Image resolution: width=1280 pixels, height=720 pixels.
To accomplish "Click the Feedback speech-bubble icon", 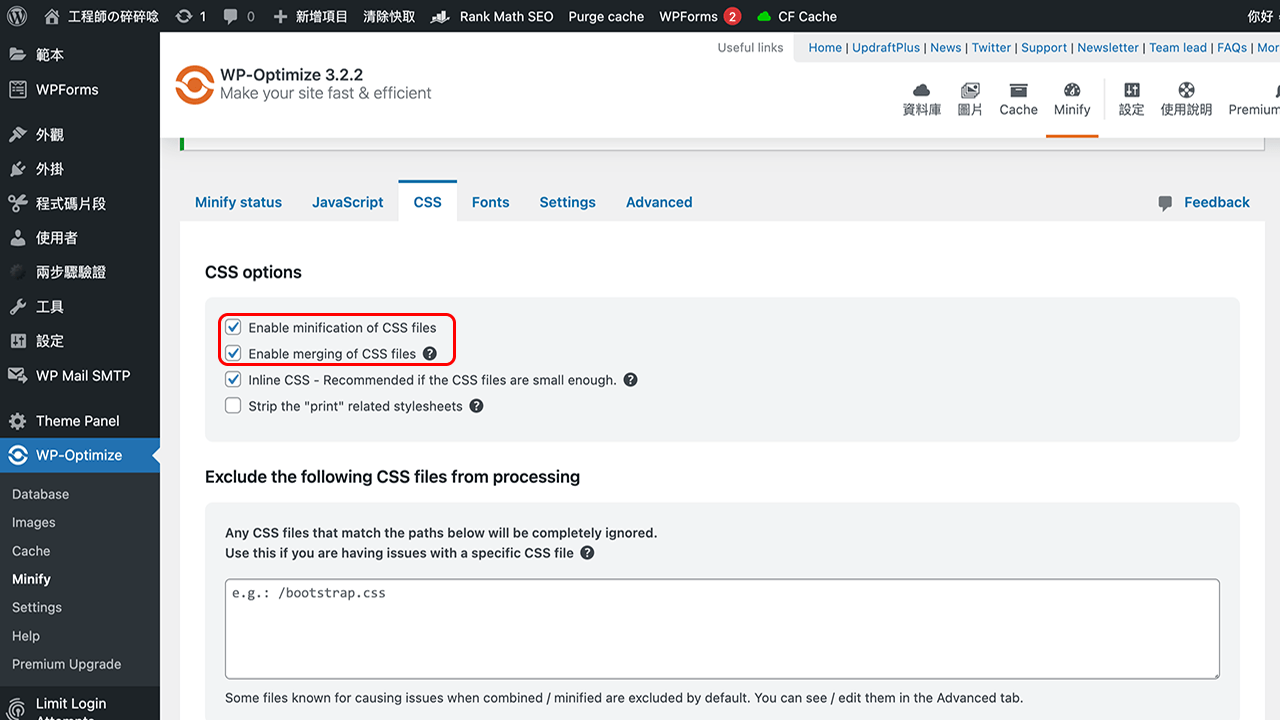I will (x=1164, y=202).
